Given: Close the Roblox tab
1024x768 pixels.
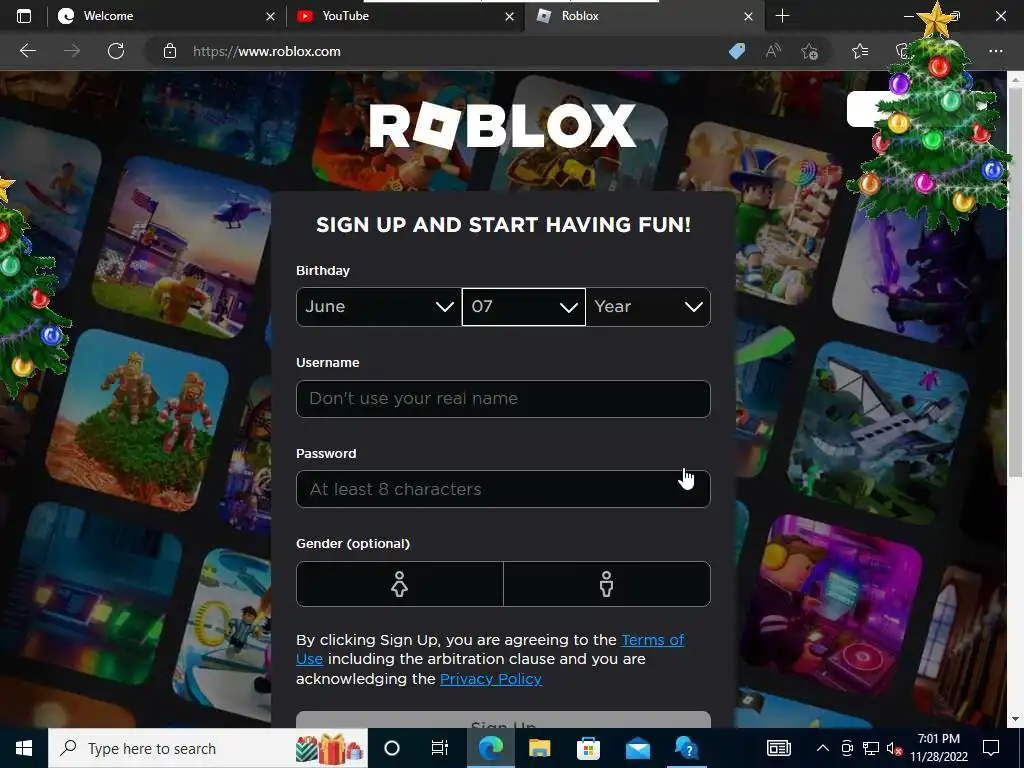Looking at the screenshot, I should (x=748, y=16).
